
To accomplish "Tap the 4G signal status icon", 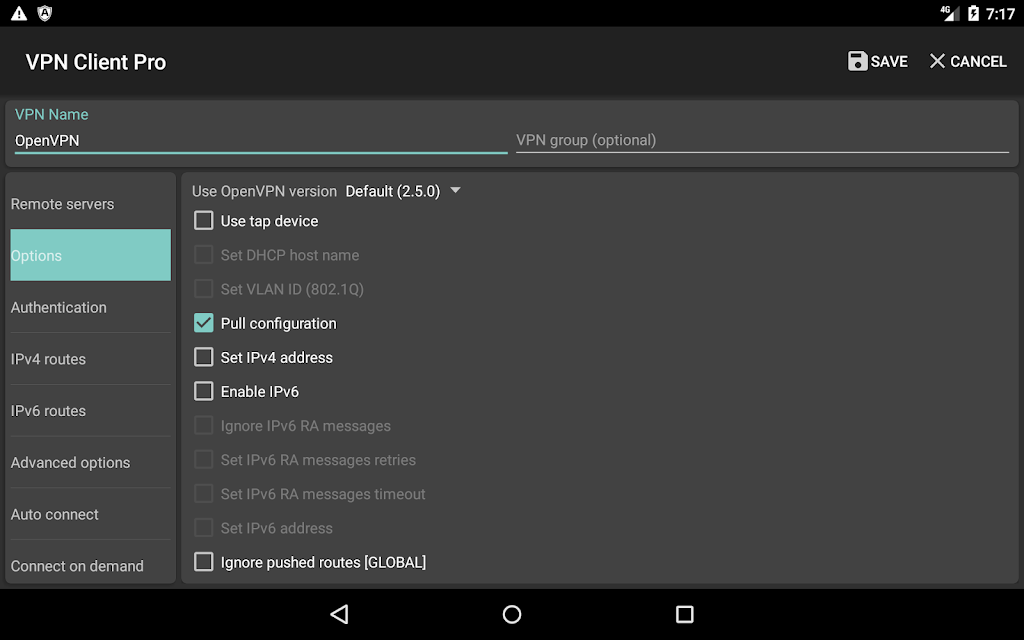I will point(949,14).
